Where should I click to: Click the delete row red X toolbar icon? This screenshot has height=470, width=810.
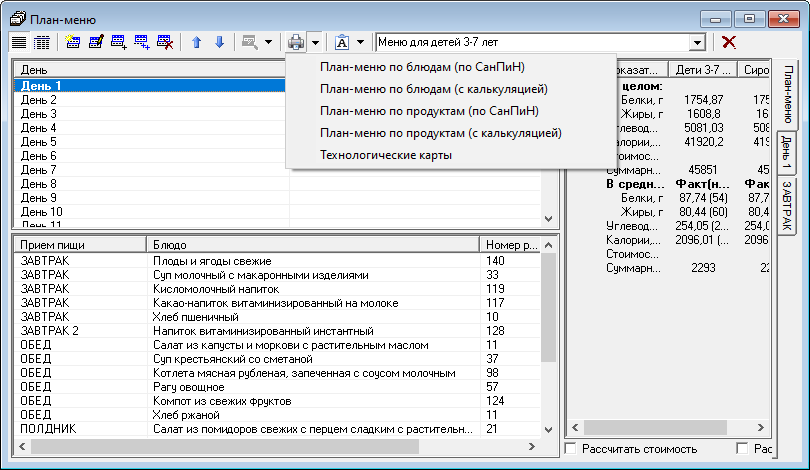point(166,42)
